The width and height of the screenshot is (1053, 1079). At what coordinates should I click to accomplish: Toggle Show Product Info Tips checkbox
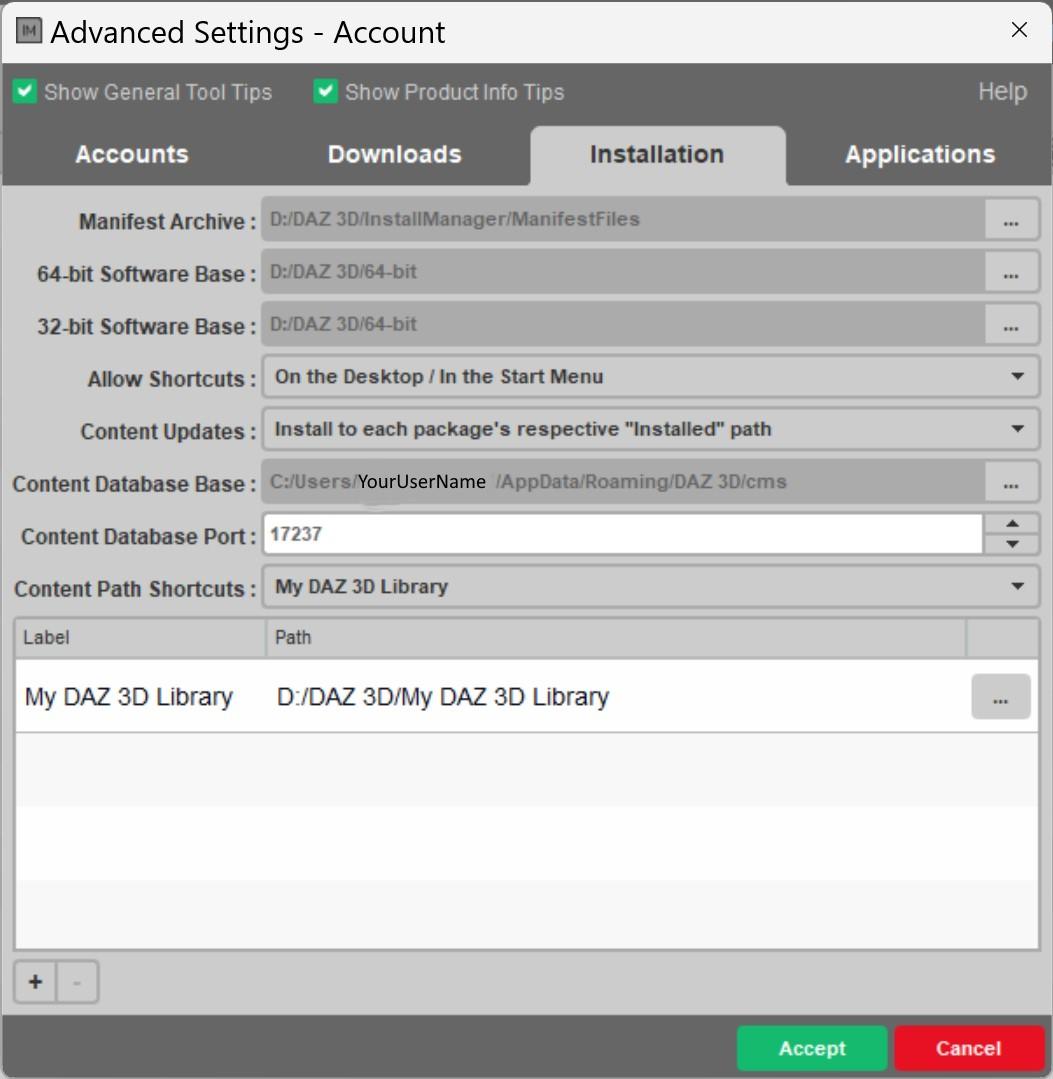click(x=325, y=92)
